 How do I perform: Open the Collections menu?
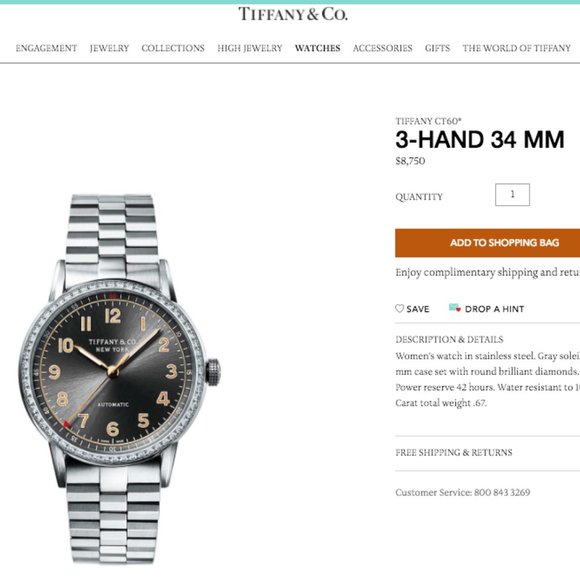pos(173,48)
